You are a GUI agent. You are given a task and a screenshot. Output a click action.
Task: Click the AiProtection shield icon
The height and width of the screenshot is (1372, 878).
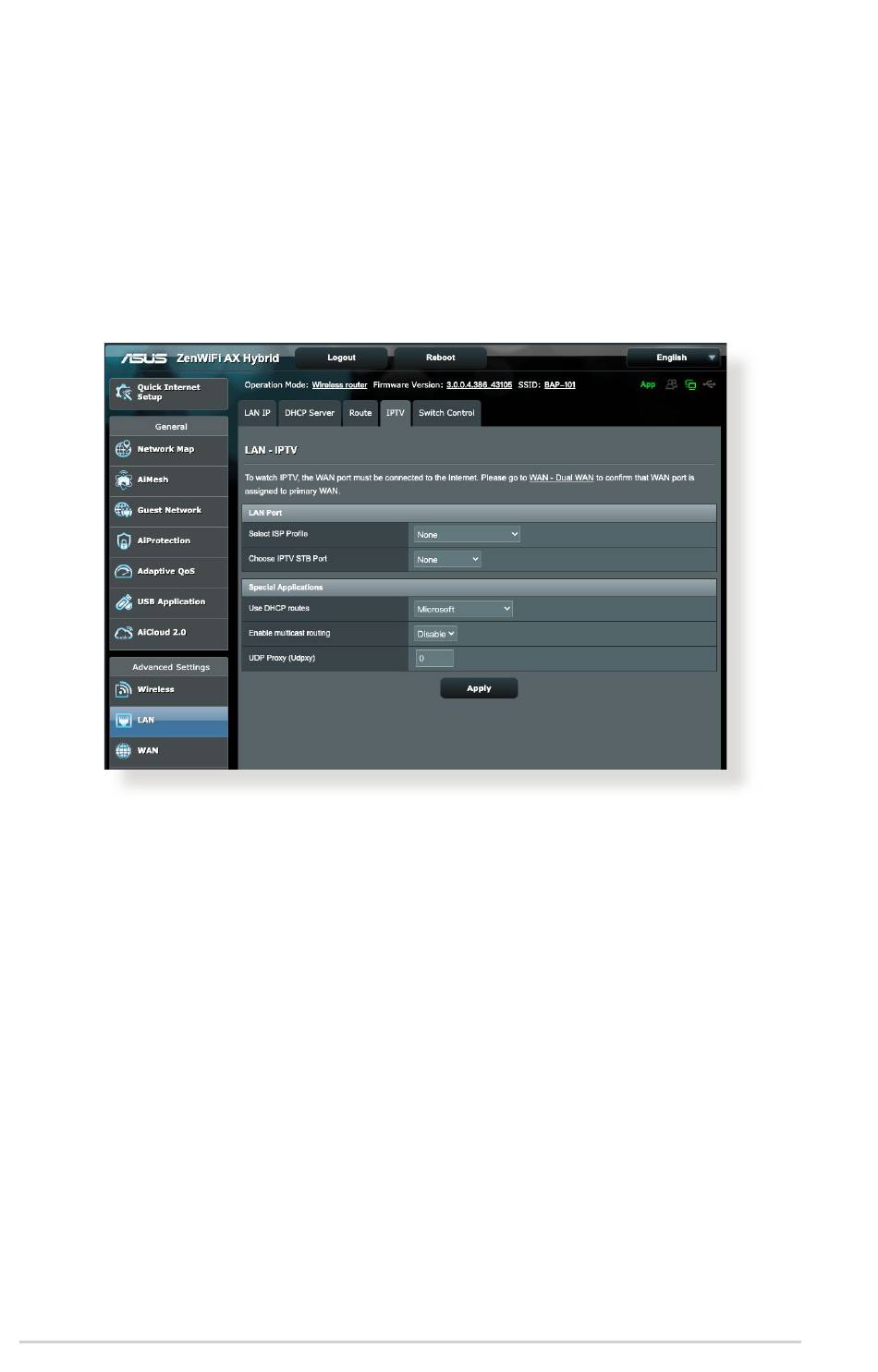pyautogui.click(x=123, y=540)
